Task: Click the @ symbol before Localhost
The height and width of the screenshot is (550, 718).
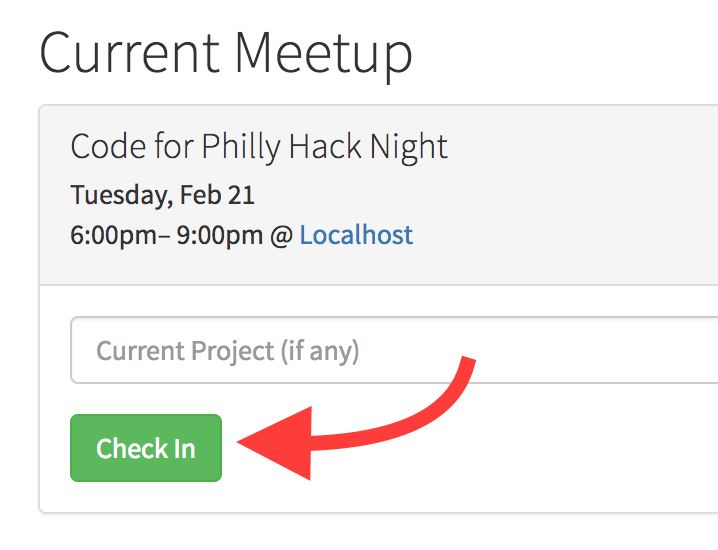Action: click(281, 235)
